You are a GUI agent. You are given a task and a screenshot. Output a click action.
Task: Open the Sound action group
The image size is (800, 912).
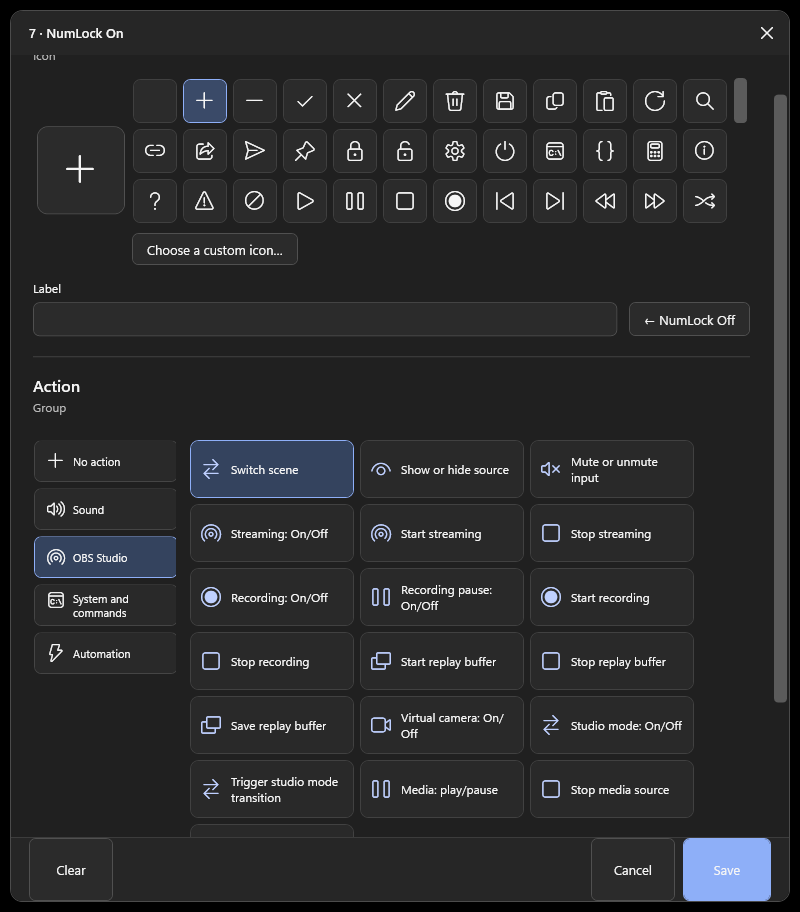point(105,510)
